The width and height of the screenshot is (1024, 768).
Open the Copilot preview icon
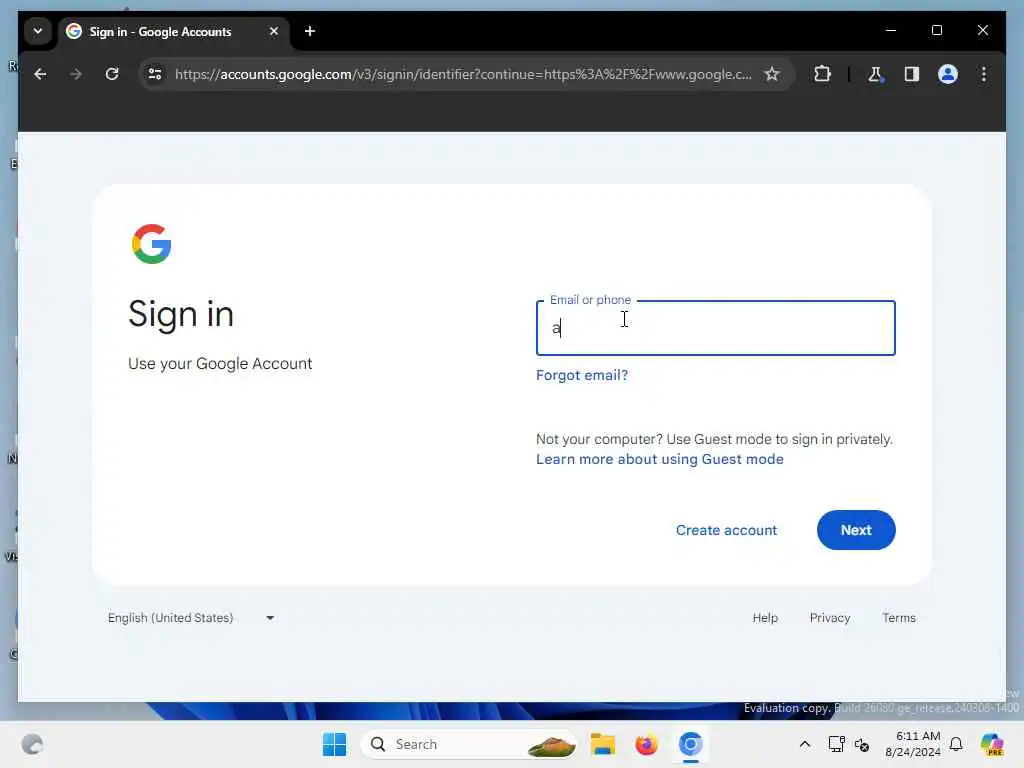coord(991,744)
